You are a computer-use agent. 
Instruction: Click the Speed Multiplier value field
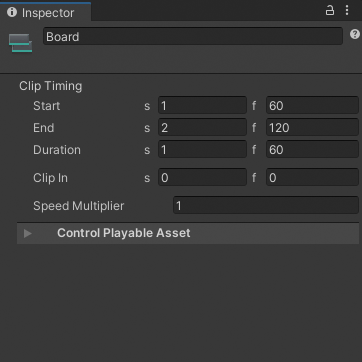(266, 206)
